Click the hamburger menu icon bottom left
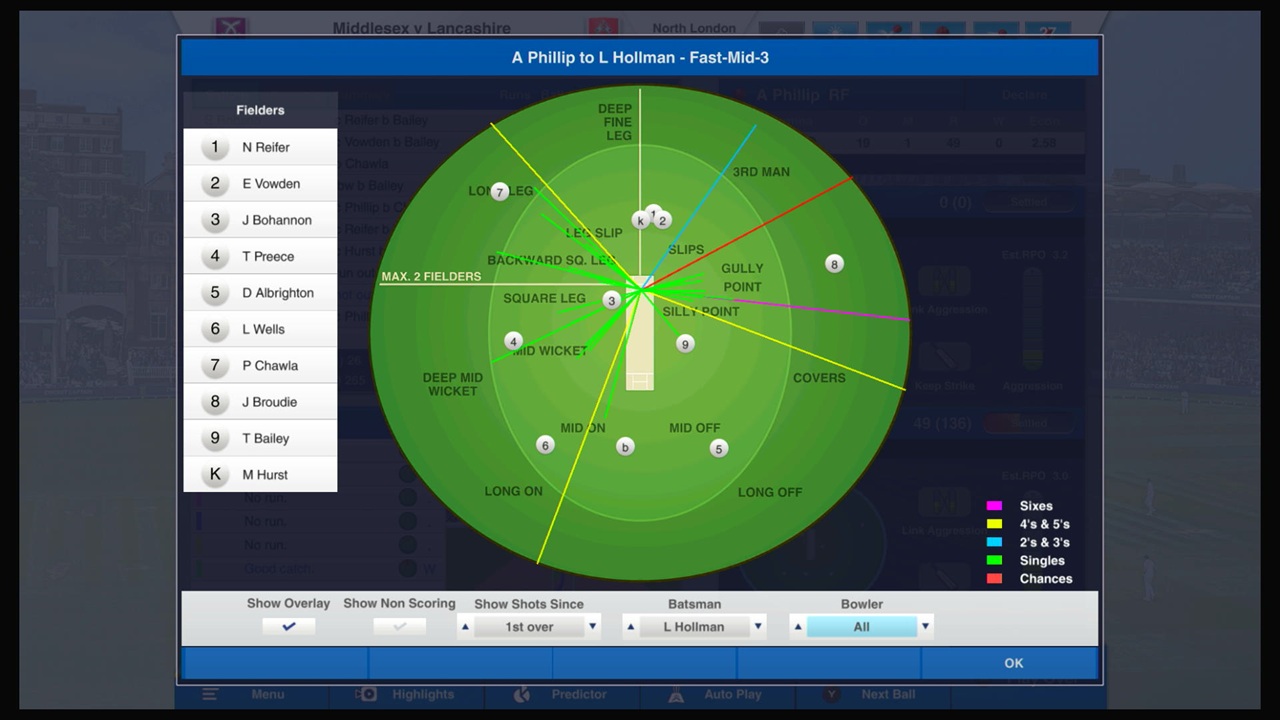The image size is (1280, 720). [x=209, y=694]
